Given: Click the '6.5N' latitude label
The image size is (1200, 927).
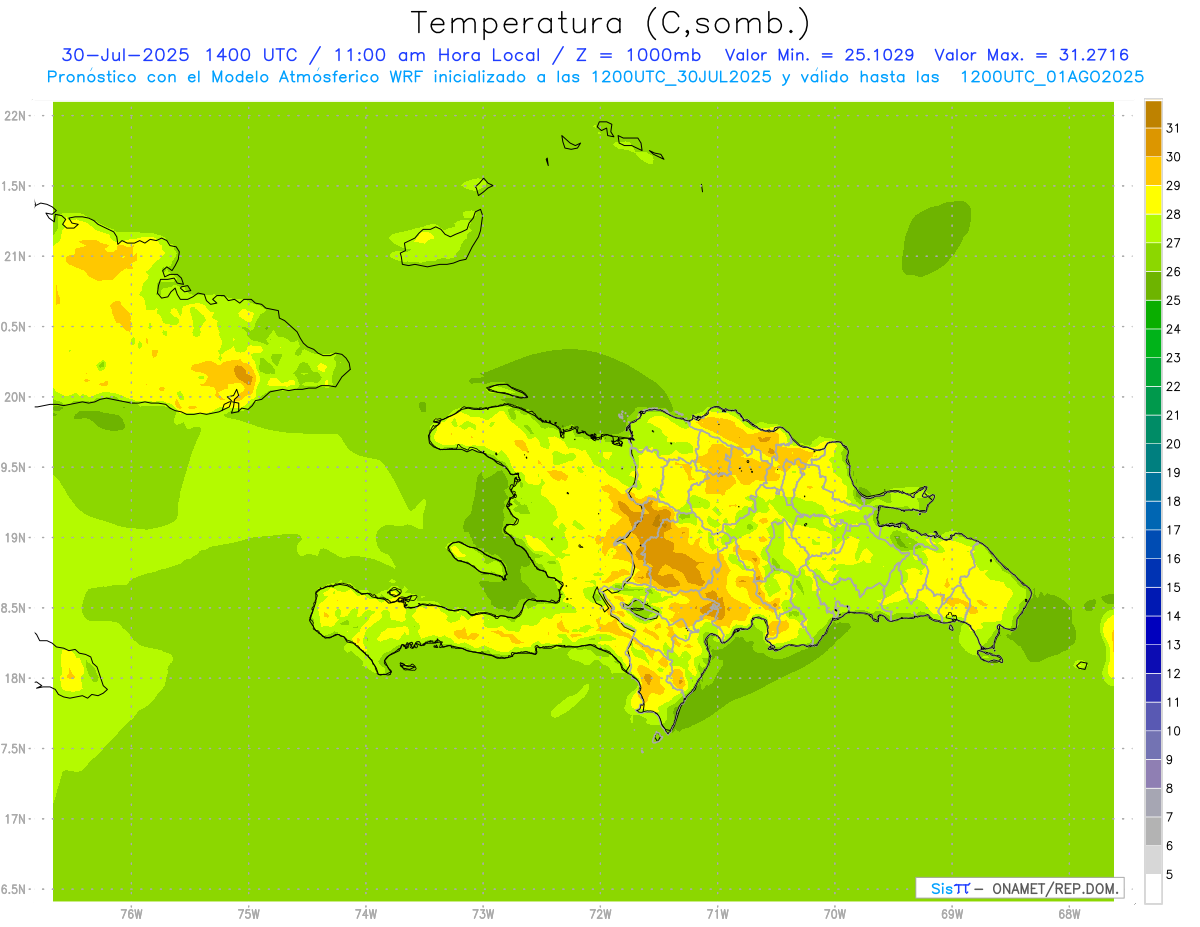Looking at the screenshot, I should (x=15, y=889).
